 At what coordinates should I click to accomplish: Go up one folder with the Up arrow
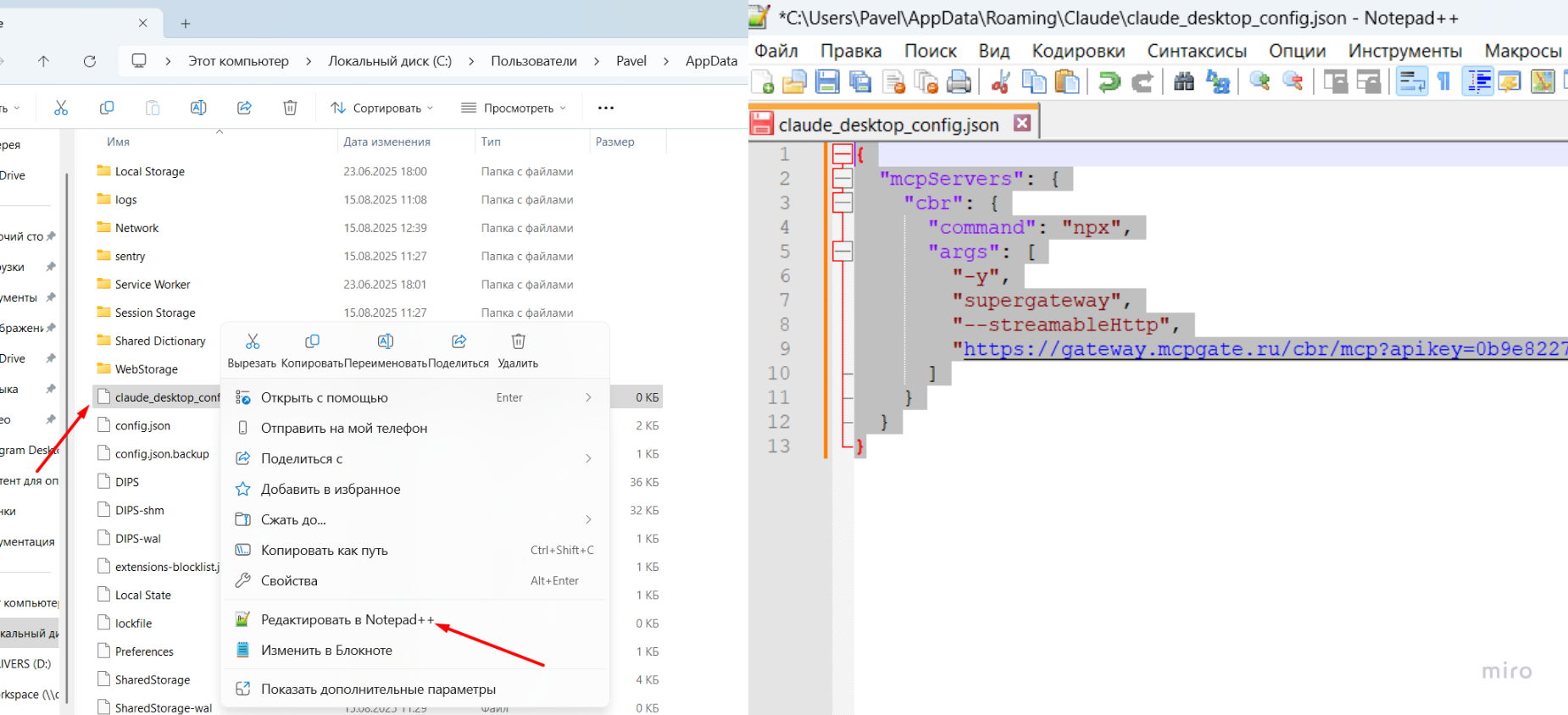click(44, 61)
